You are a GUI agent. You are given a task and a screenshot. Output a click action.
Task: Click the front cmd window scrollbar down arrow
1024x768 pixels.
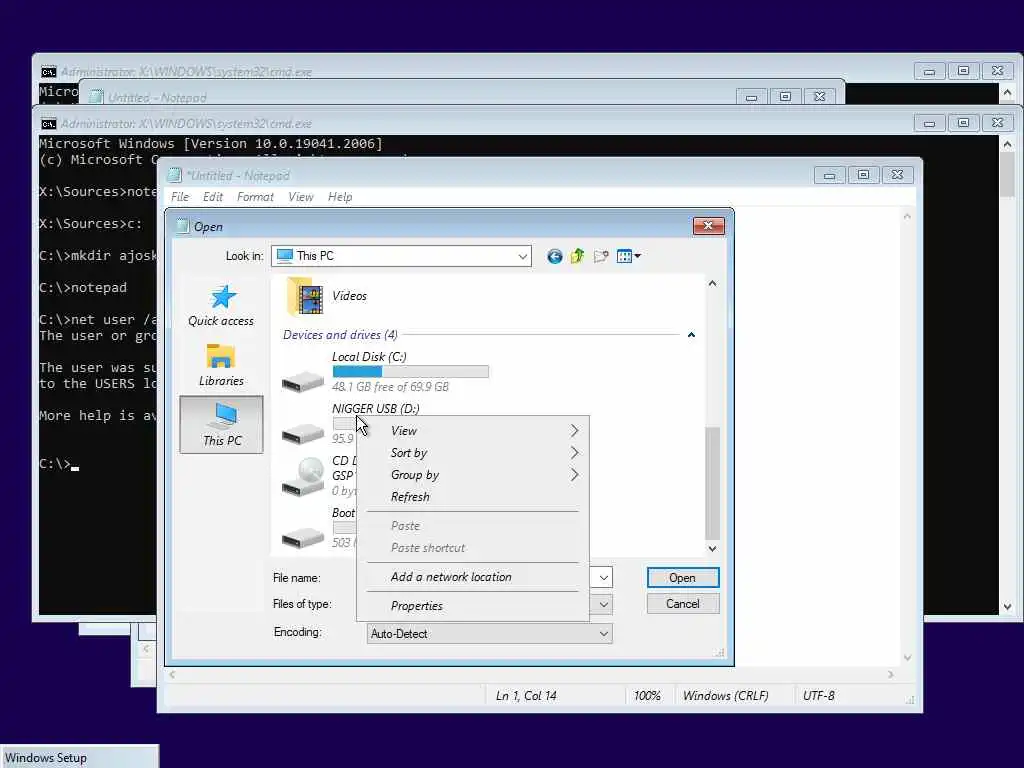1008,607
